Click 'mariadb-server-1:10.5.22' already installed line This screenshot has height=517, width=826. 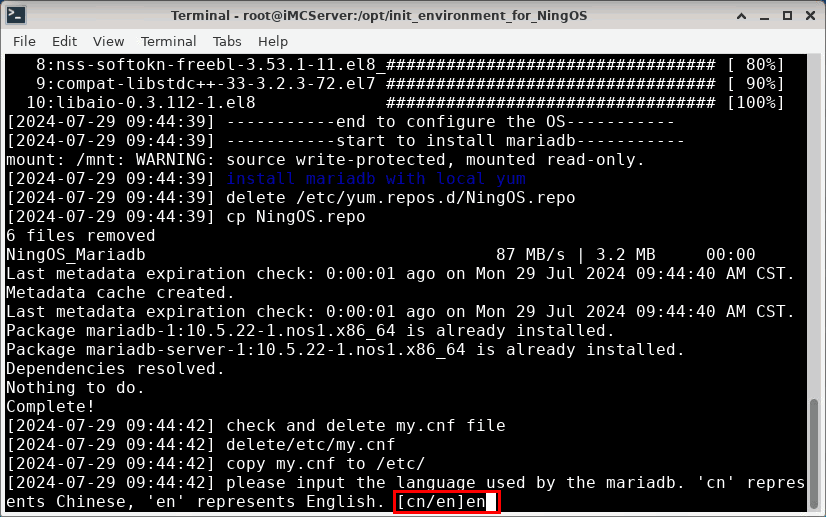[346, 349]
